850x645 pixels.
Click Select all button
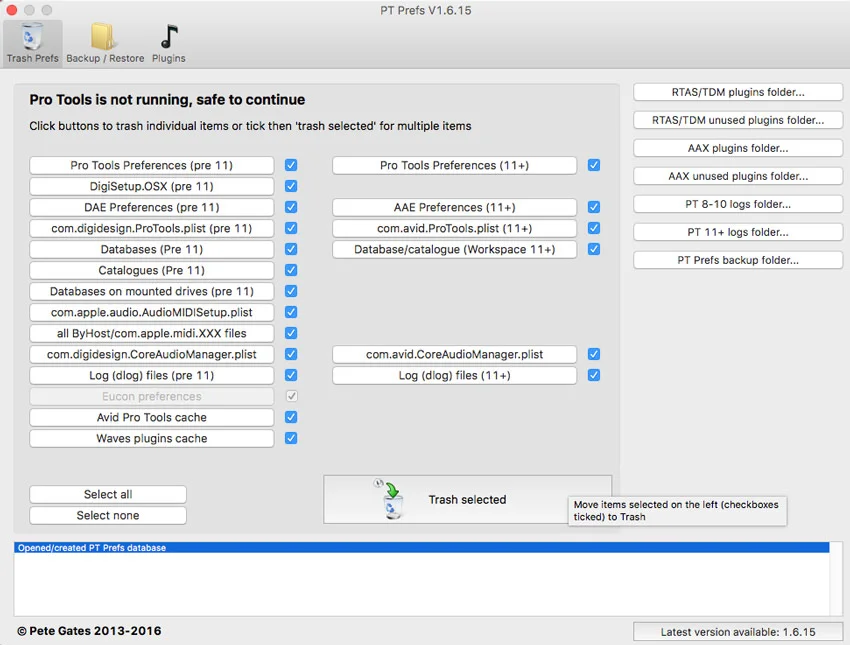(x=108, y=494)
